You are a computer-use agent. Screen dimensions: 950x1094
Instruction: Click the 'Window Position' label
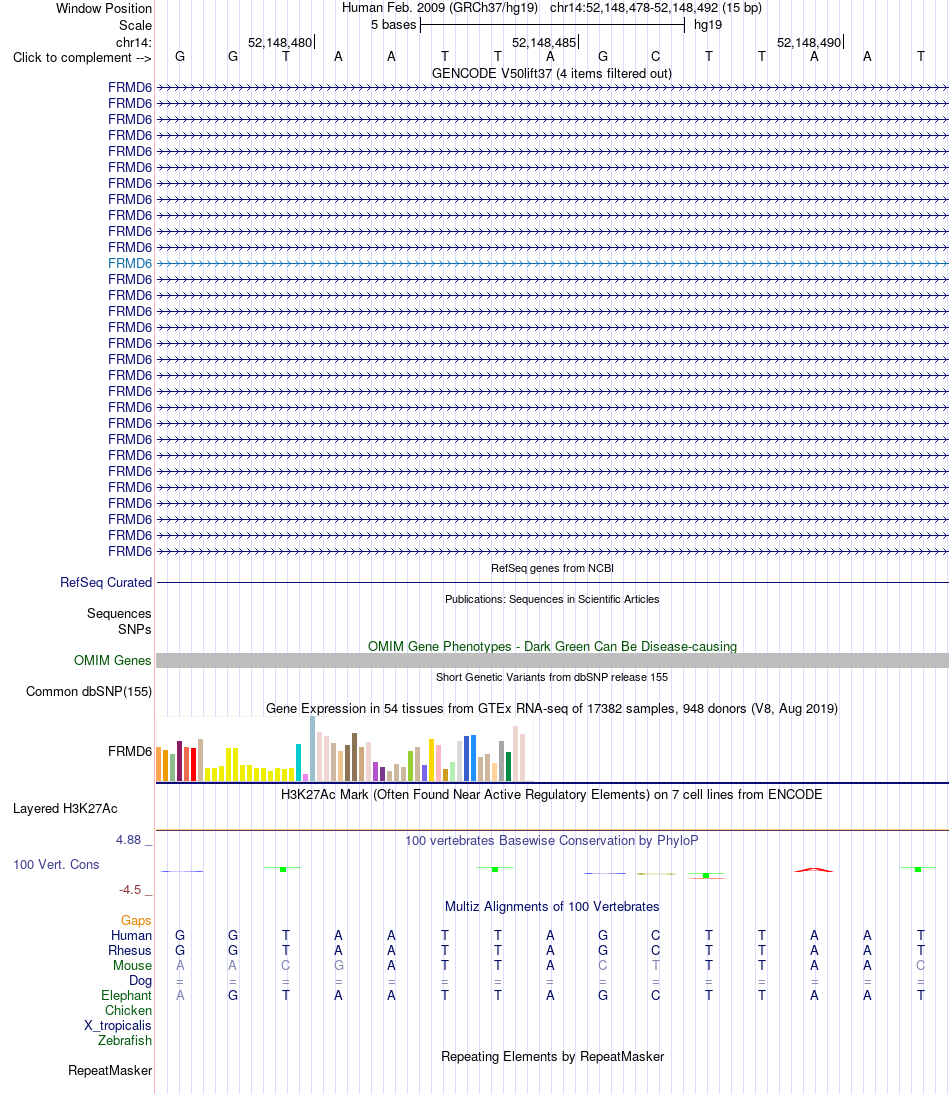(104, 8)
